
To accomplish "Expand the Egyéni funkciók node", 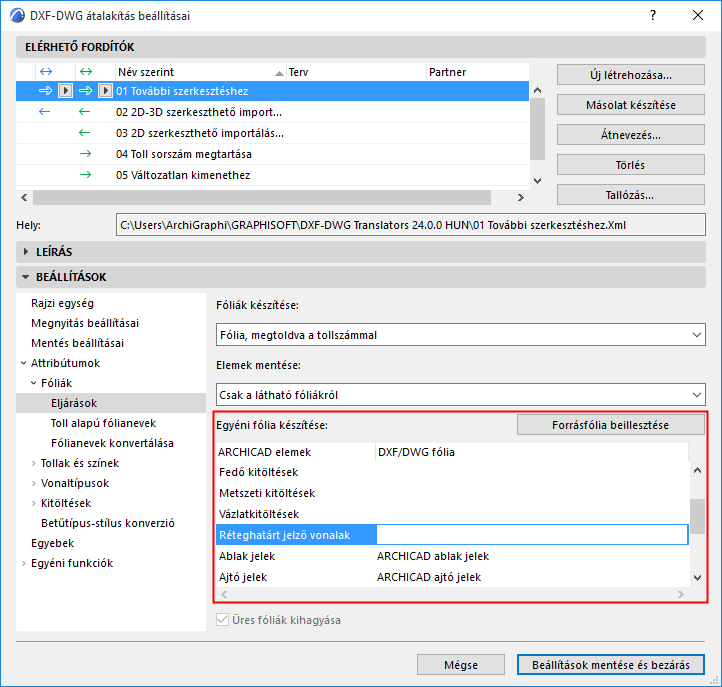I will click(23, 563).
